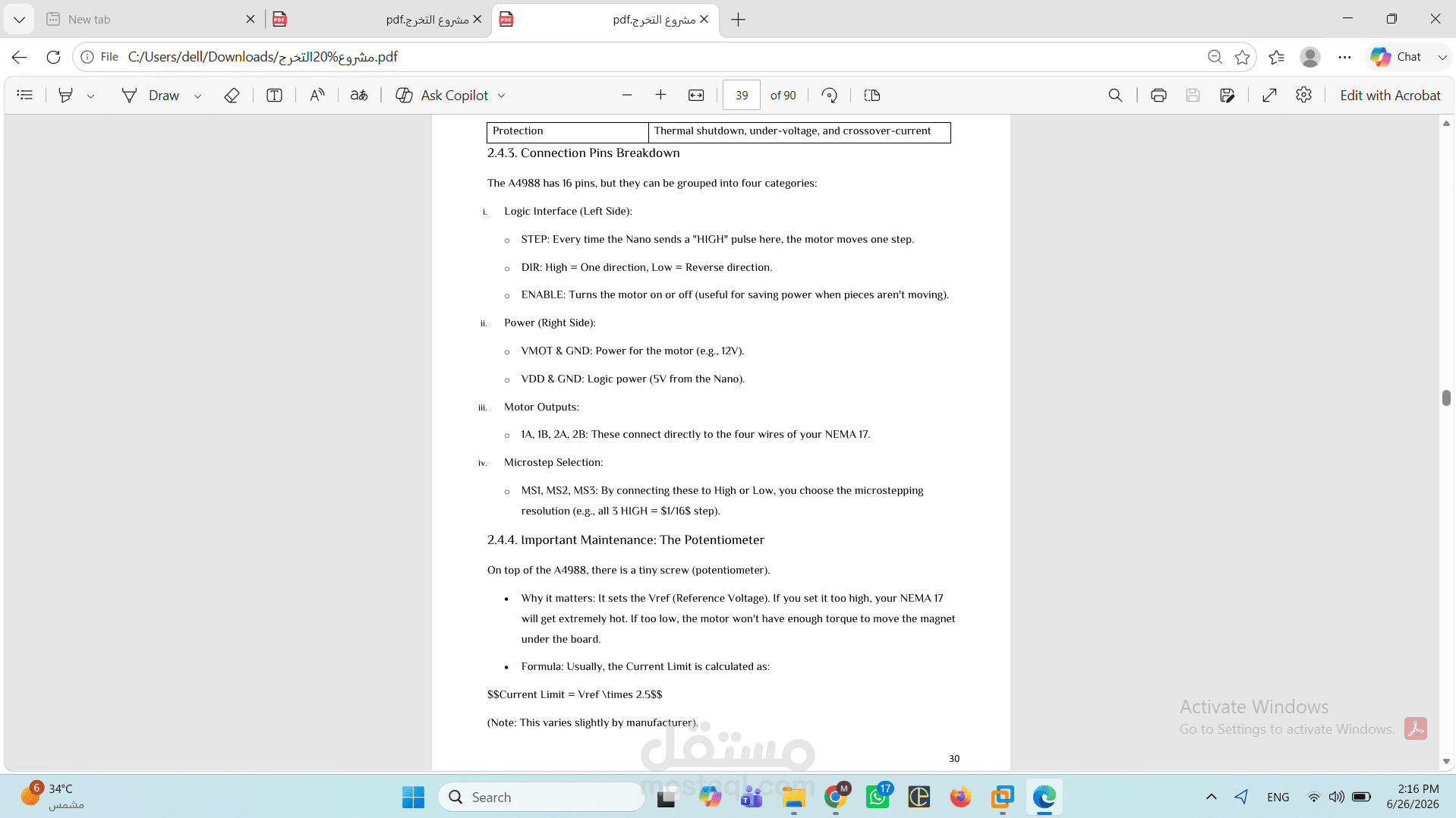1456x818 pixels.
Task: Select the Erase tool
Action: point(232,95)
